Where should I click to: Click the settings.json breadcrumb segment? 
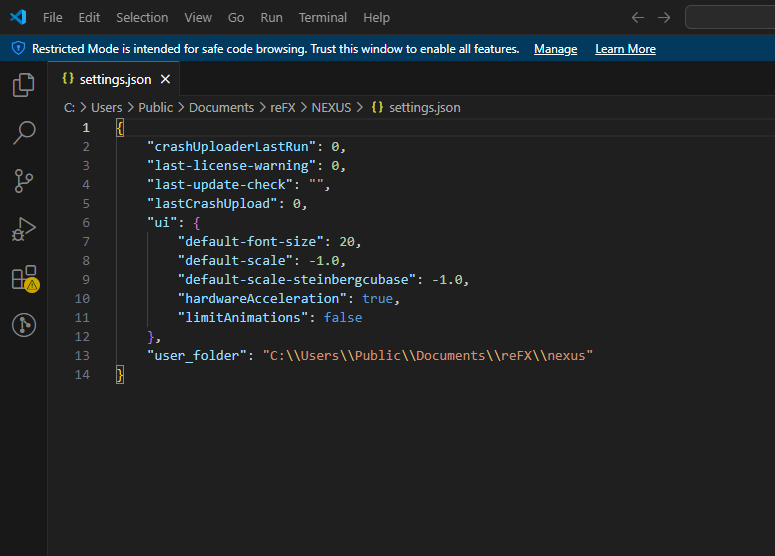(x=425, y=107)
